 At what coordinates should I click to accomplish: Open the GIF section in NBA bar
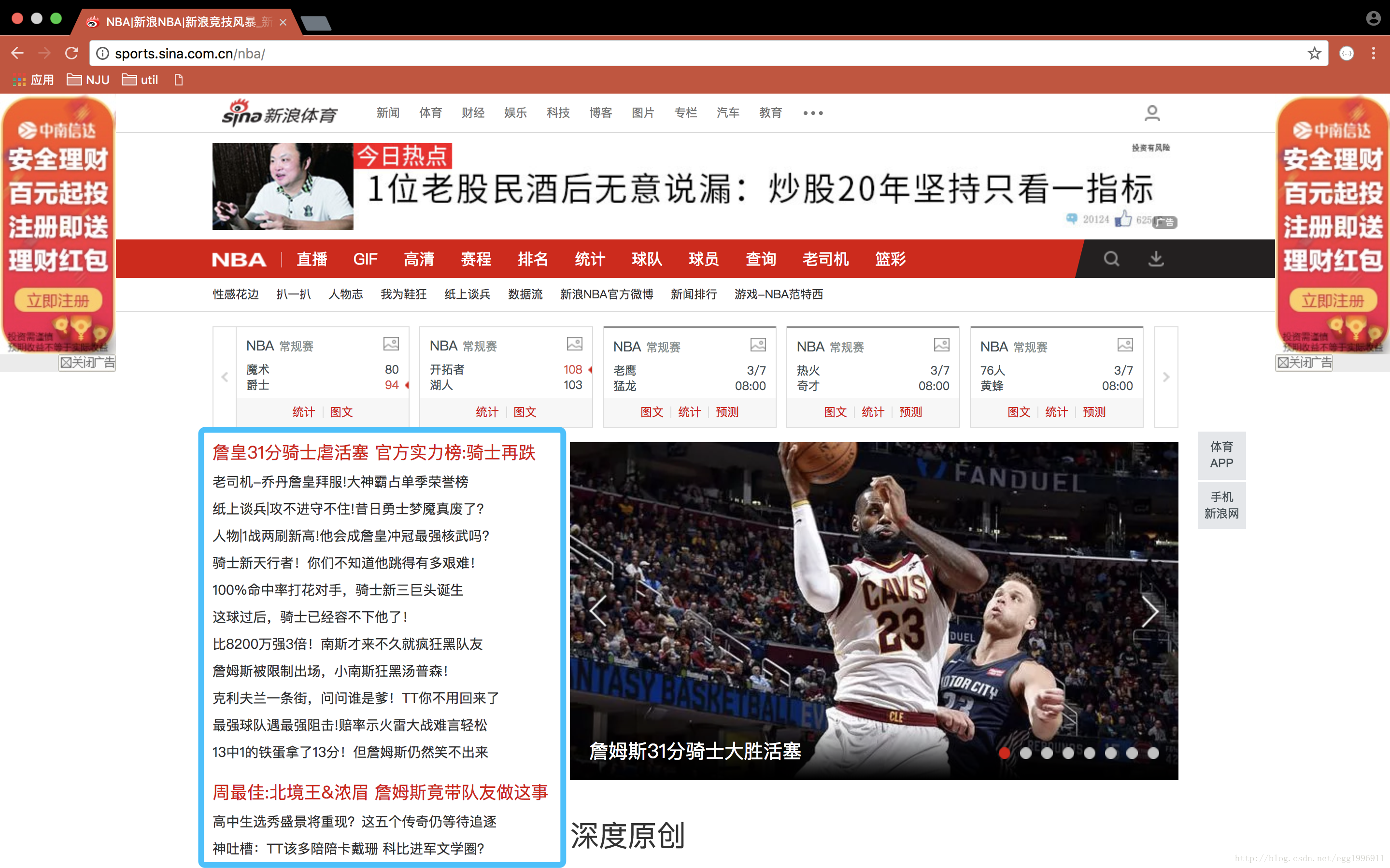click(365, 259)
